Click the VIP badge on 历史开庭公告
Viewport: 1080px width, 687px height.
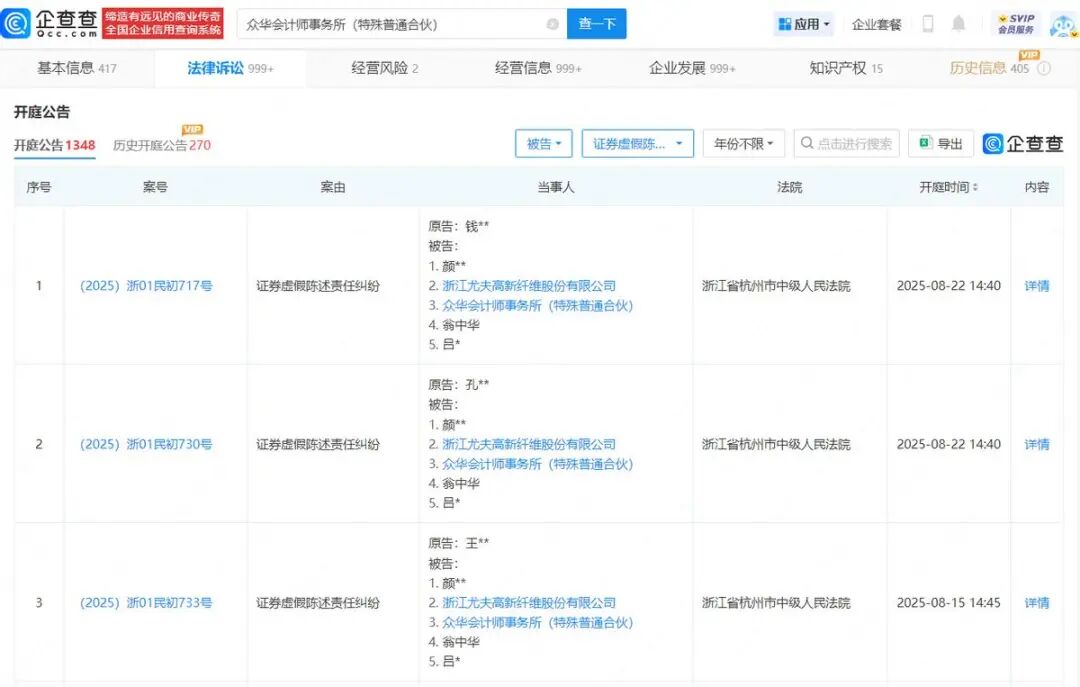click(x=192, y=128)
